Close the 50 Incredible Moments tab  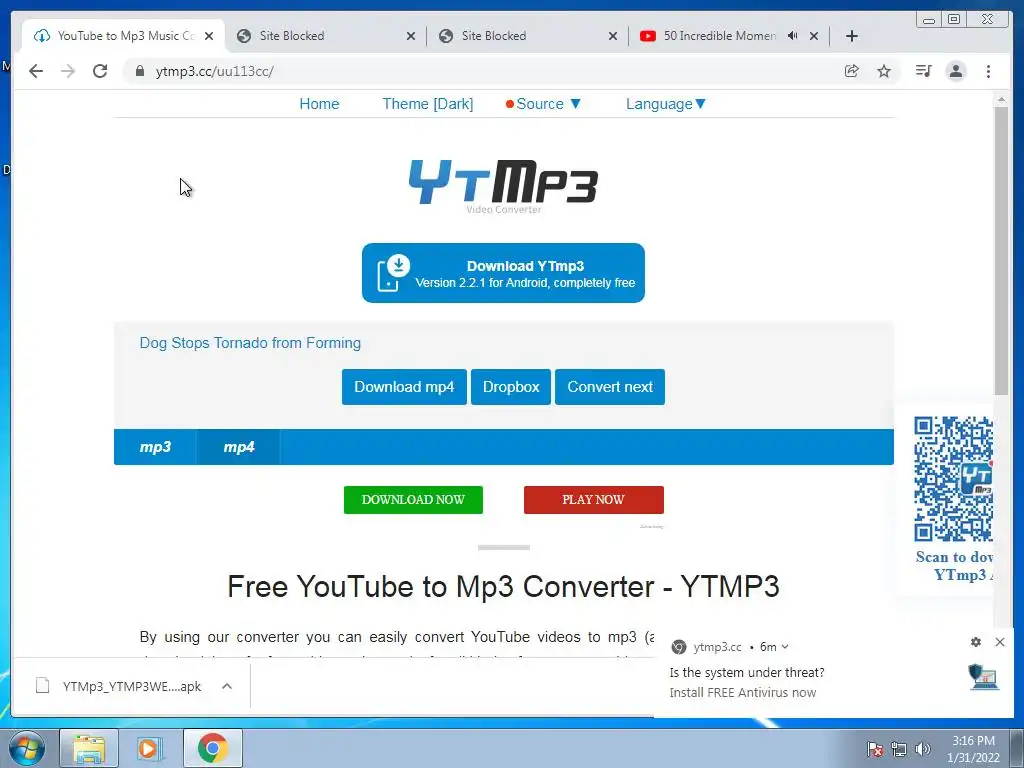pos(814,36)
